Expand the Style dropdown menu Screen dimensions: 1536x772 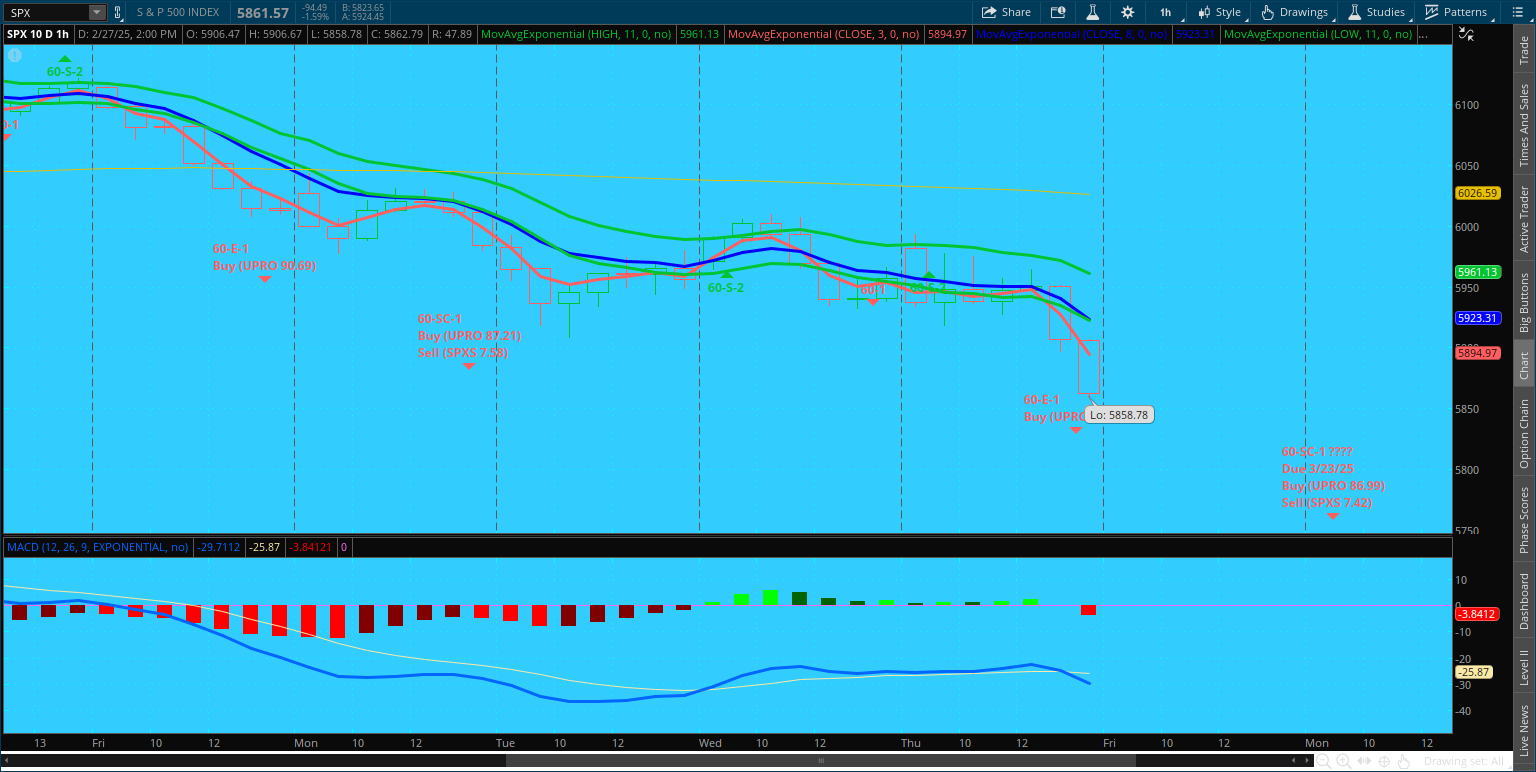(x=1219, y=12)
